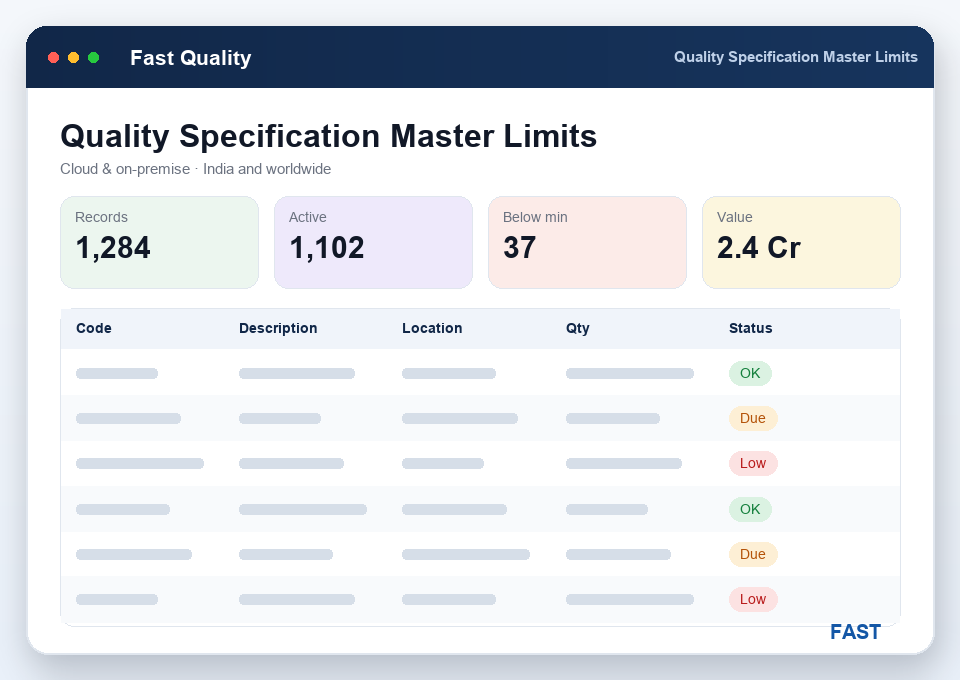Click the green maximize window dot
Image resolution: width=960 pixels, height=680 pixels.
coord(94,58)
